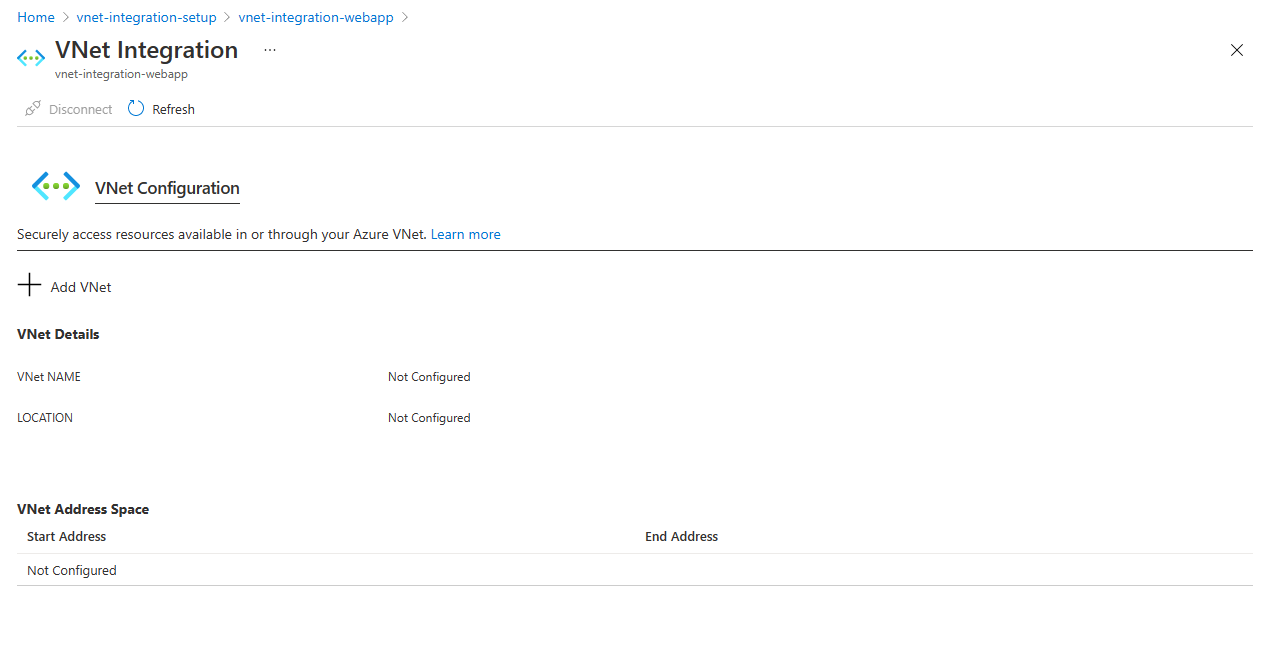The image size is (1268, 659).
Task: Click the Refresh circular arrow icon
Action: [136, 108]
